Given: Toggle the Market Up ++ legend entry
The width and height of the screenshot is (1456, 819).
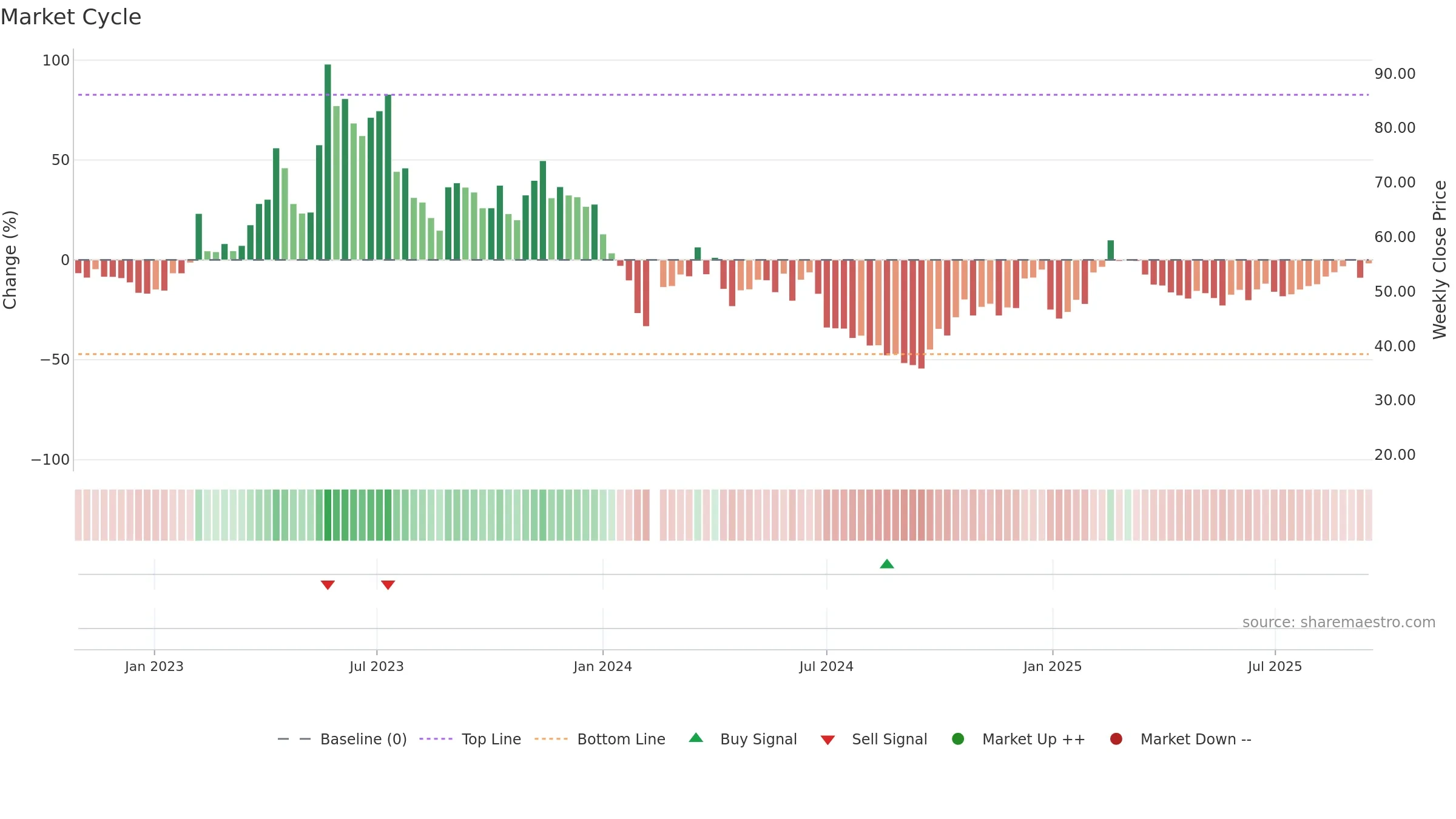Looking at the screenshot, I should [x=1018, y=739].
